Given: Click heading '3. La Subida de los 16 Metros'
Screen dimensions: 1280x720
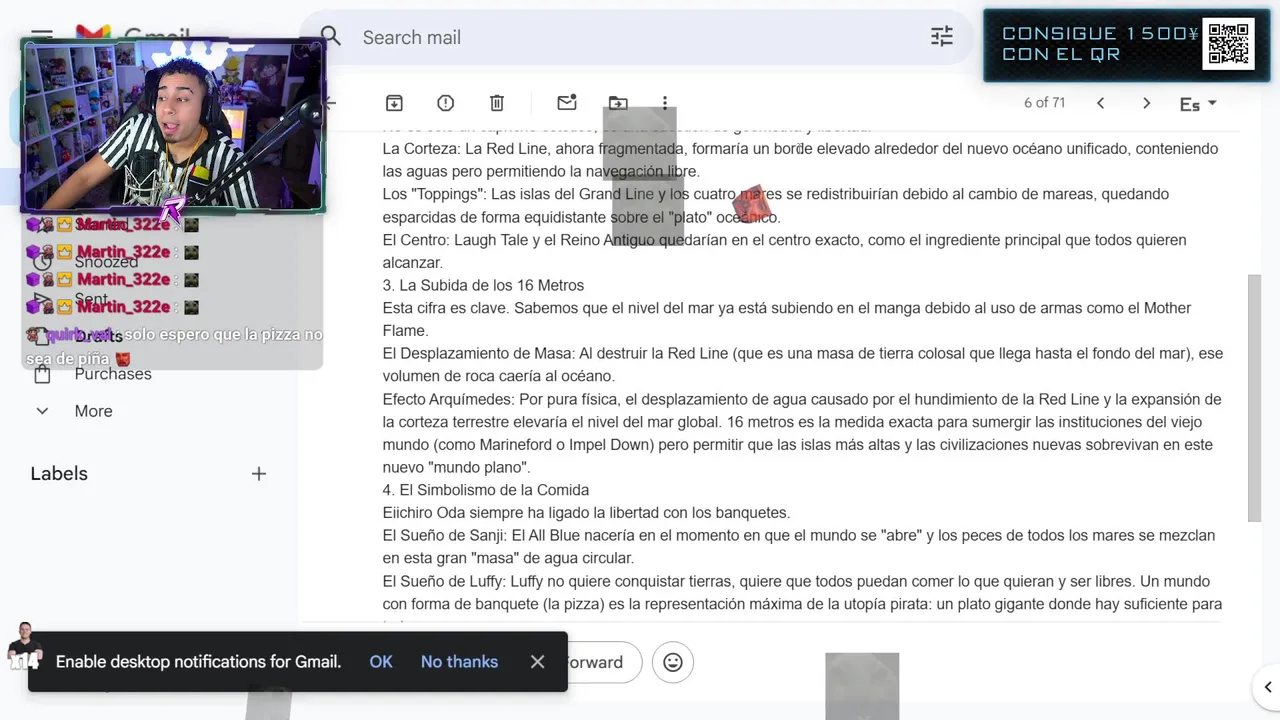Looking at the screenshot, I should coord(483,285).
